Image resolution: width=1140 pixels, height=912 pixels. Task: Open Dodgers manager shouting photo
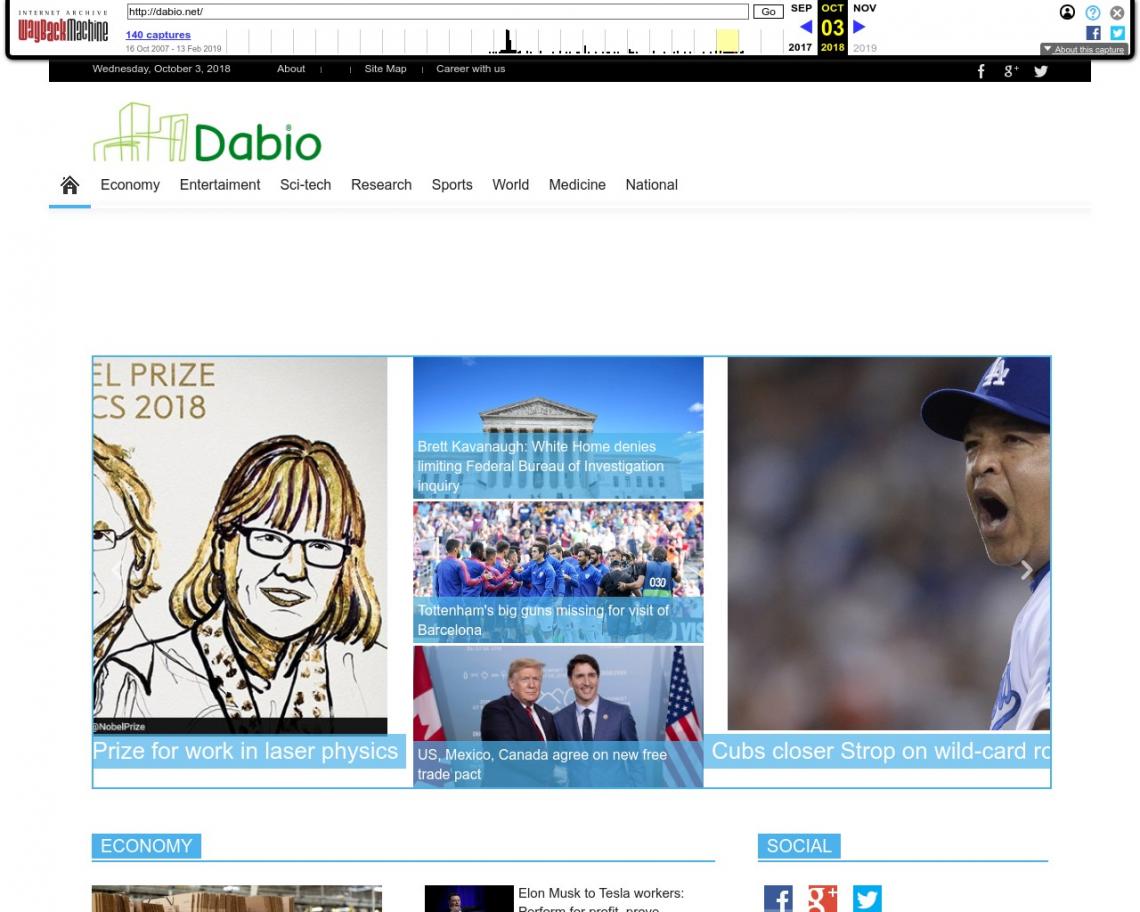pos(888,543)
